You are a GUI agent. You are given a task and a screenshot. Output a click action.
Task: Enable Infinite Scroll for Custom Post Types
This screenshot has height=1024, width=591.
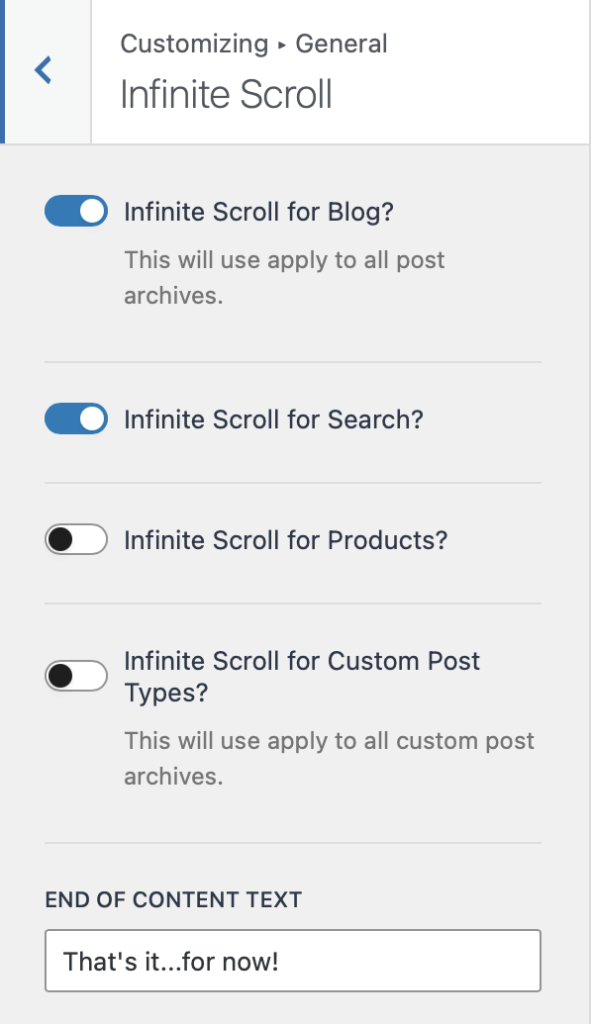pos(75,676)
